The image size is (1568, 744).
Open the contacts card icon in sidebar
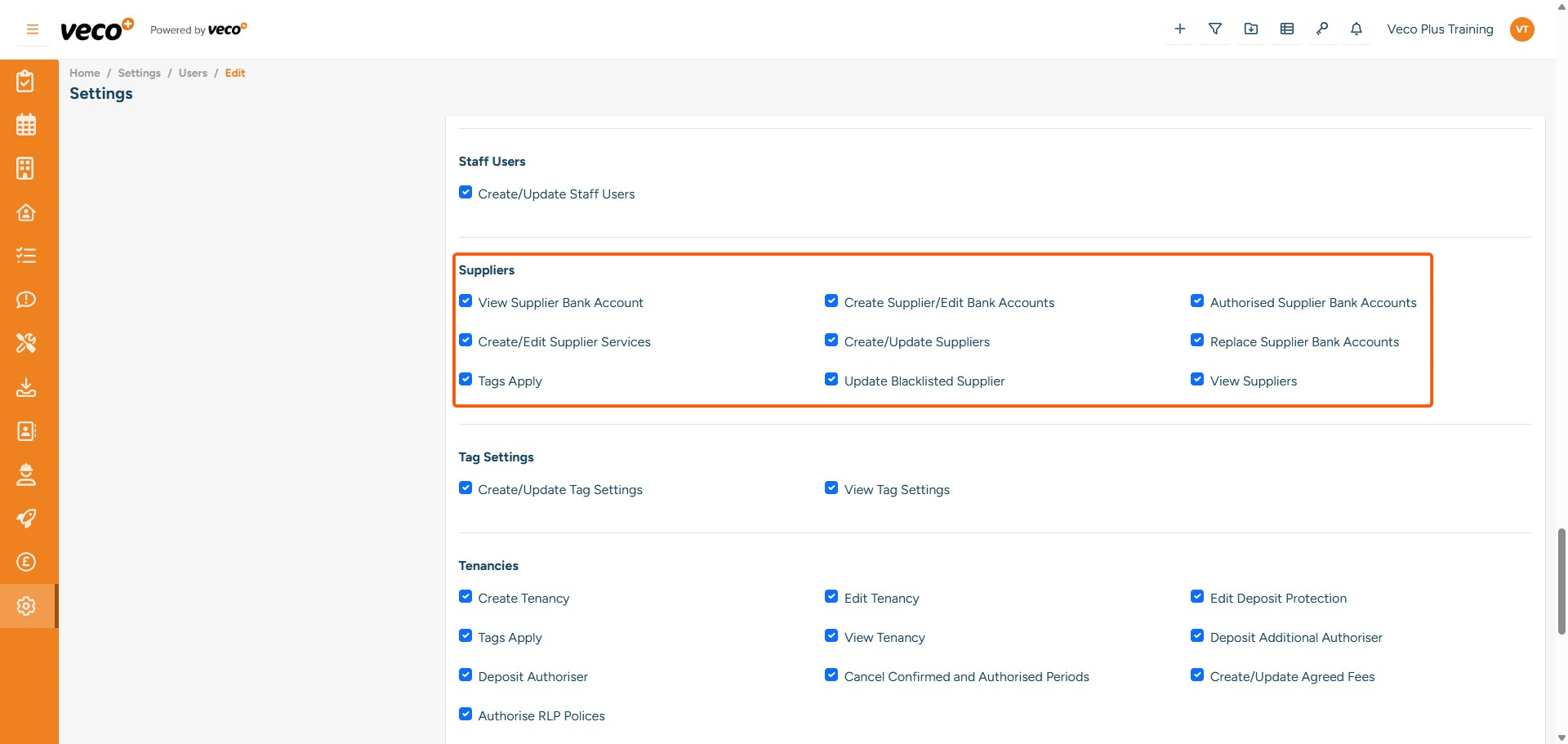[x=26, y=431]
